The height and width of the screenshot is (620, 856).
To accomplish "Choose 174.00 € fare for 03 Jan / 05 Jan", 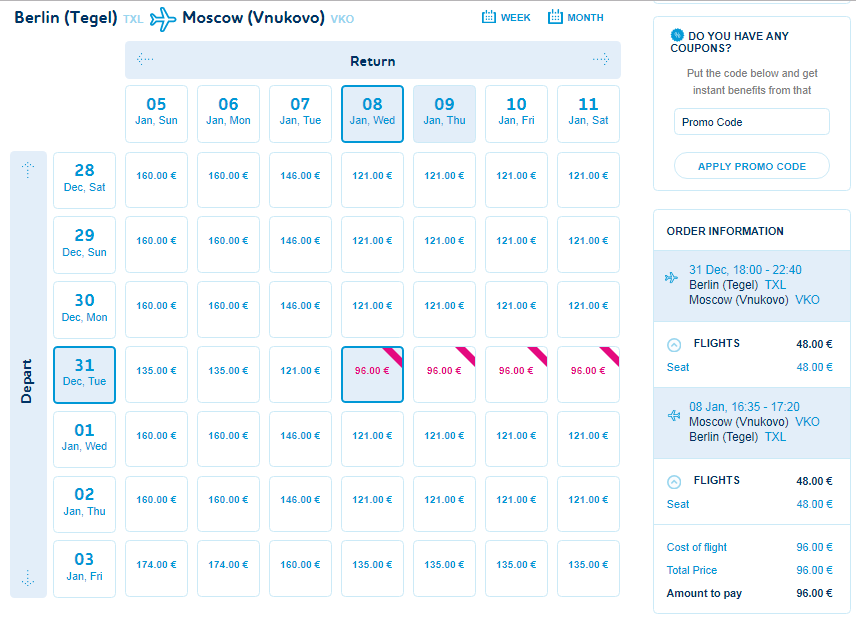I will click(156, 569).
